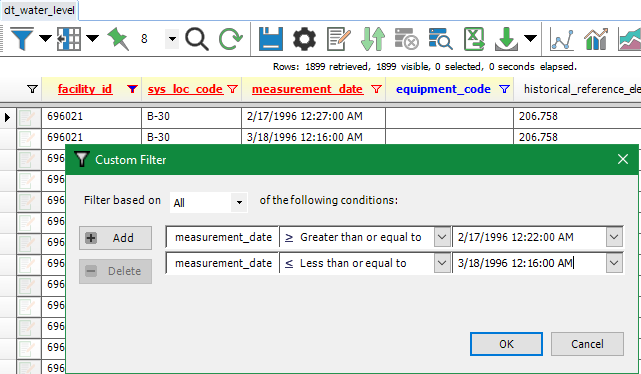Click the column chooser grid icon

(x=68, y=39)
